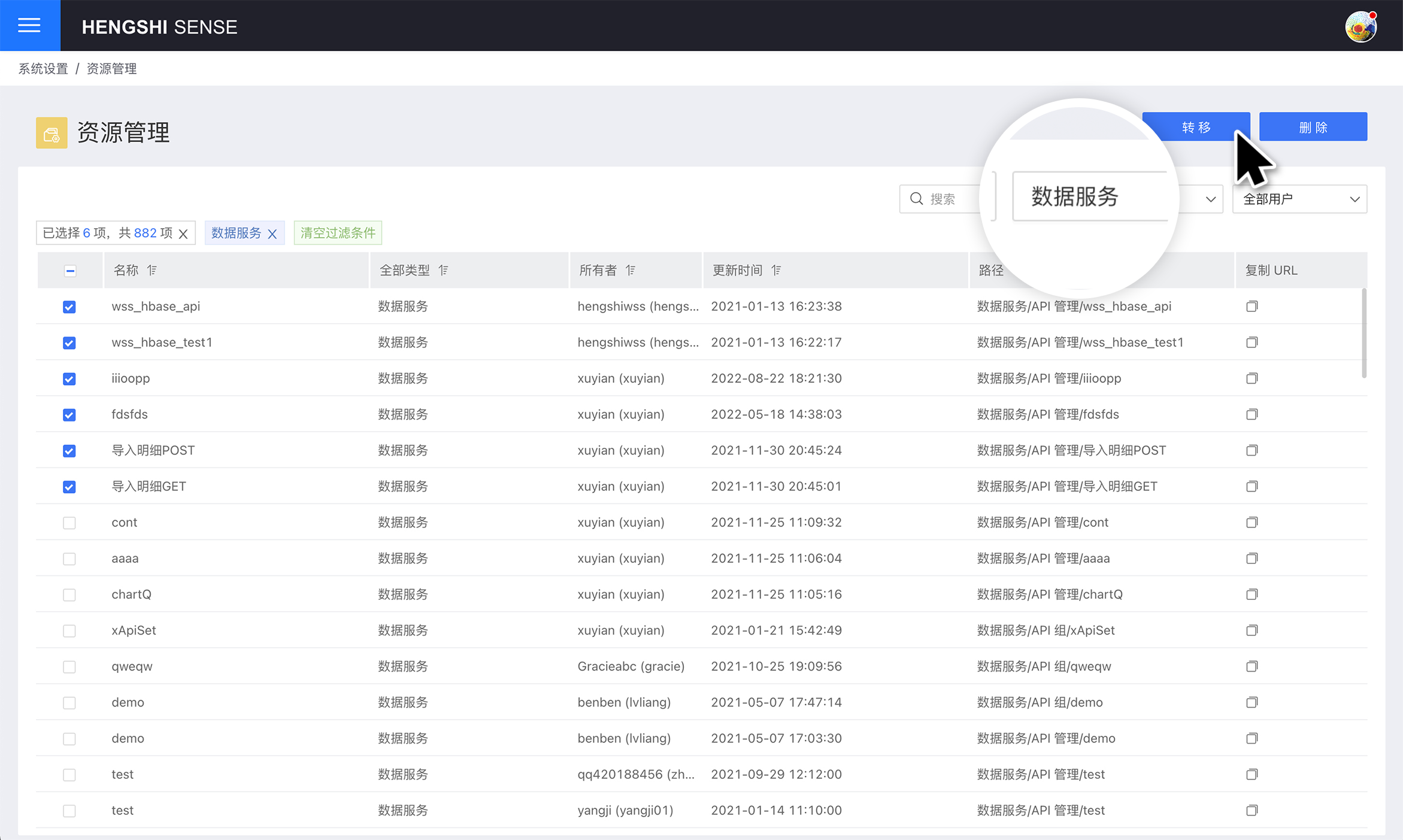The width and height of the screenshot is (1403, 840).
Task: Click timestamp 2022-08-22 18:21:30
Action: 777,378
